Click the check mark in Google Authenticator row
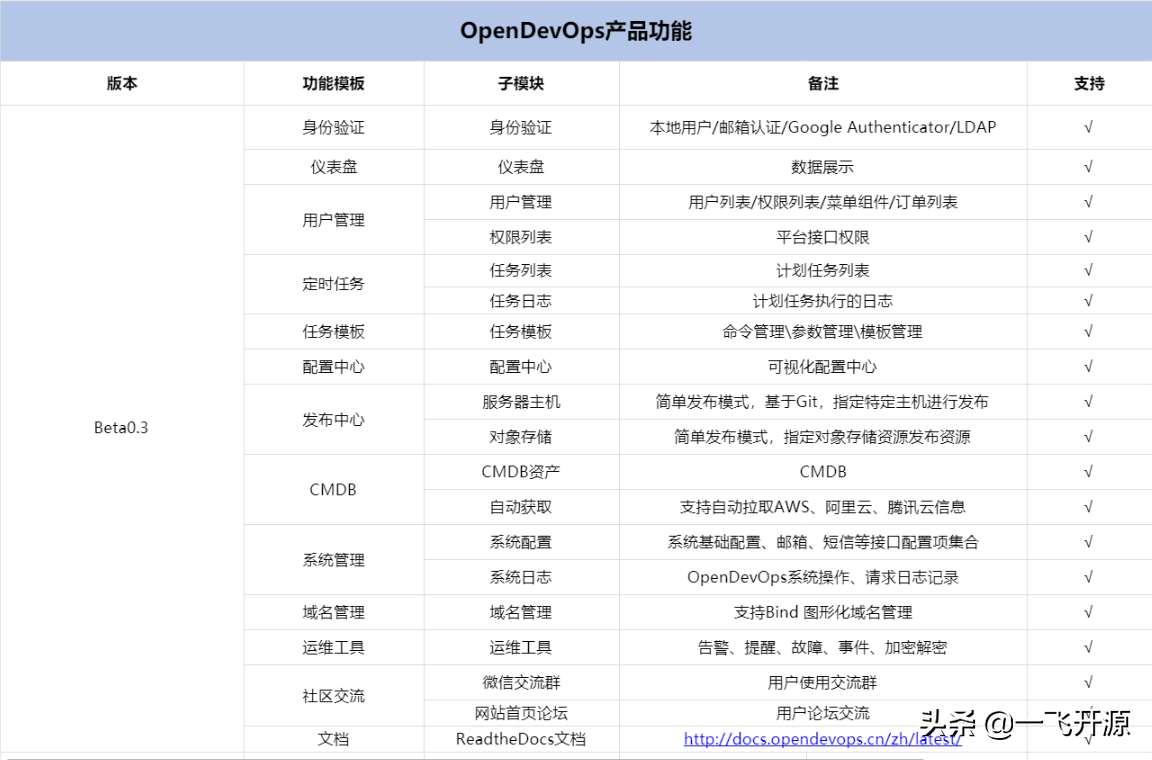 coord(1089,127)
